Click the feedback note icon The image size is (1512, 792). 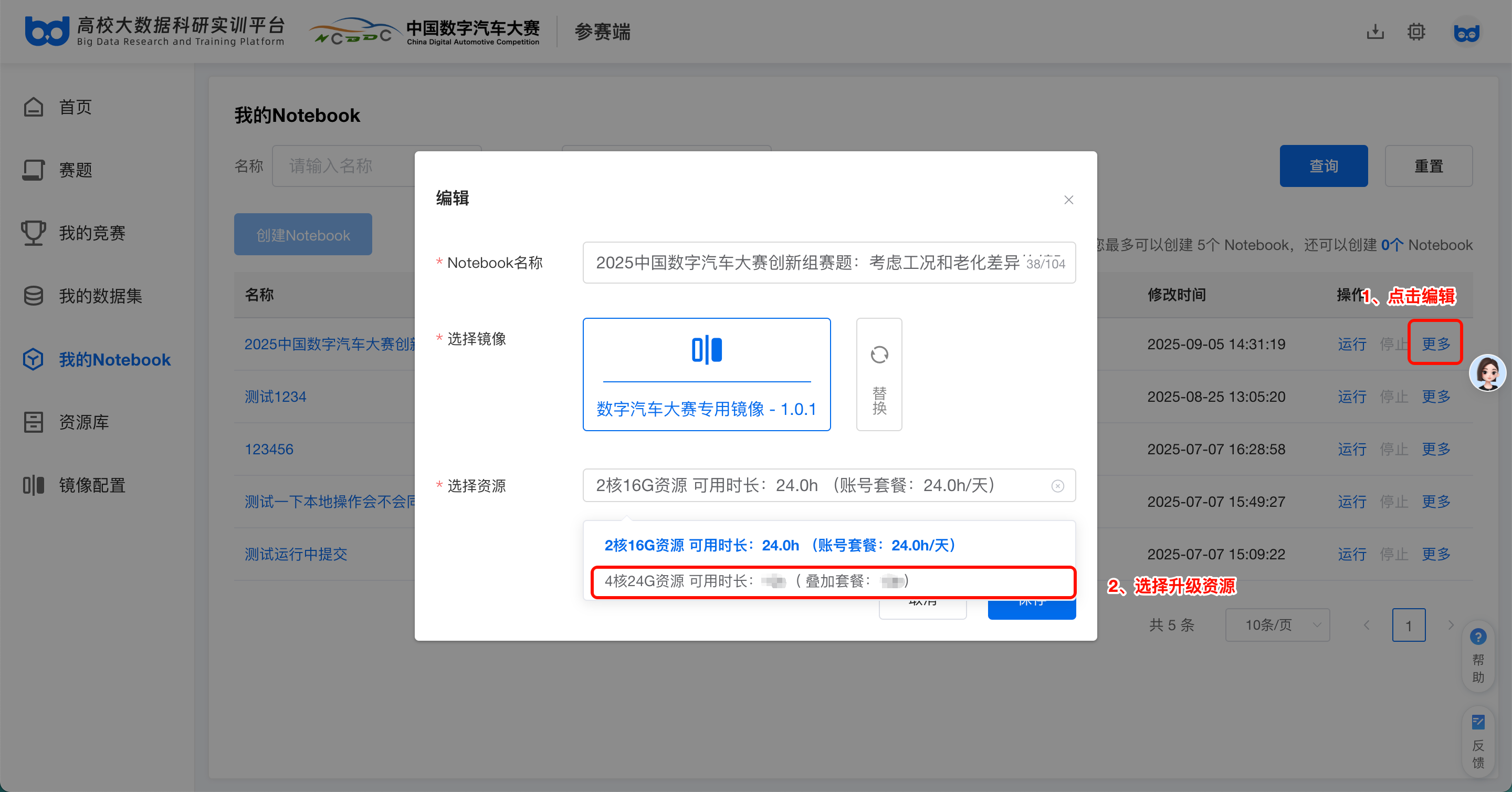[x=1478, y=722]
